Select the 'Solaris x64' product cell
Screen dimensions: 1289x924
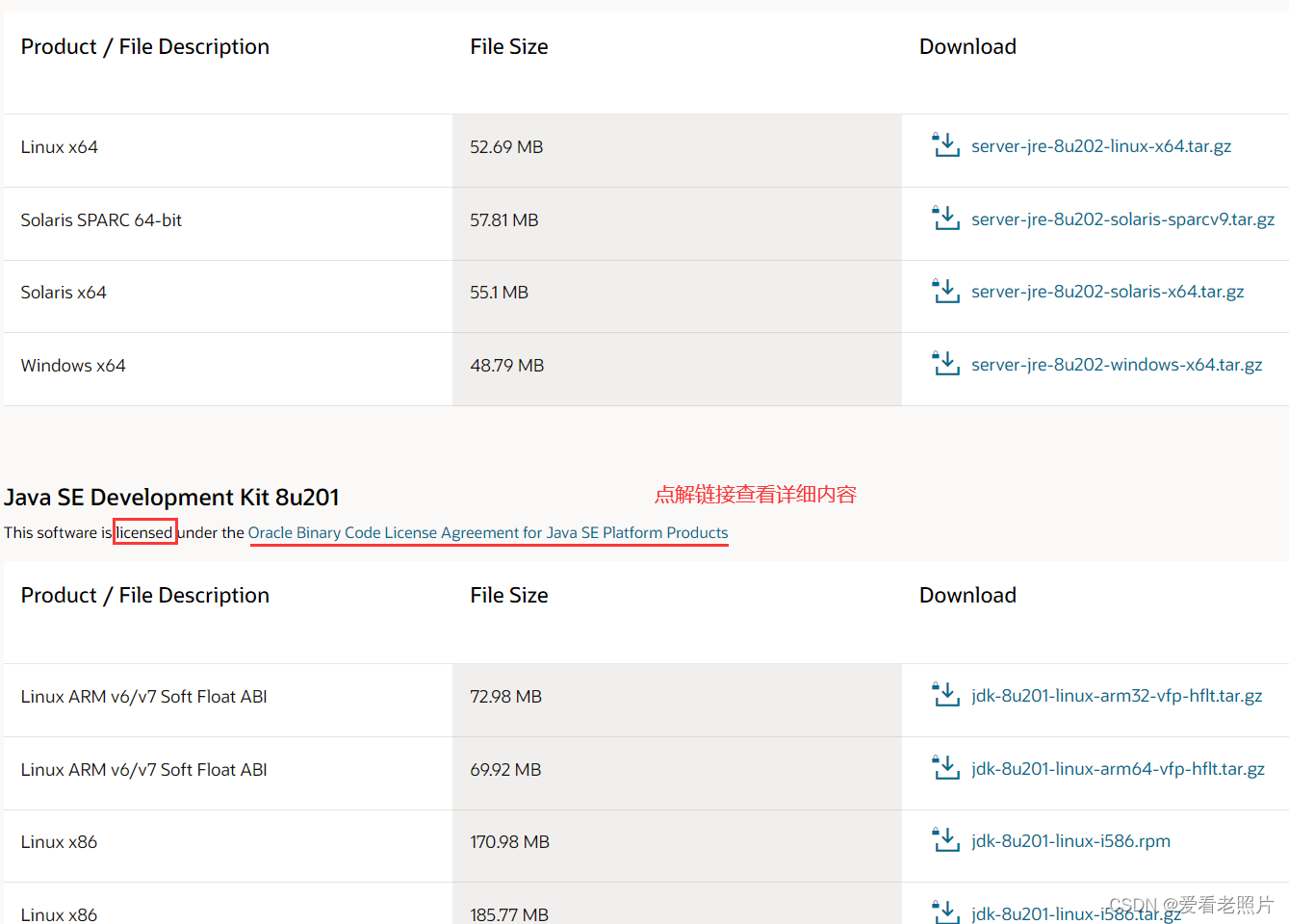click(x=64, y=293)
